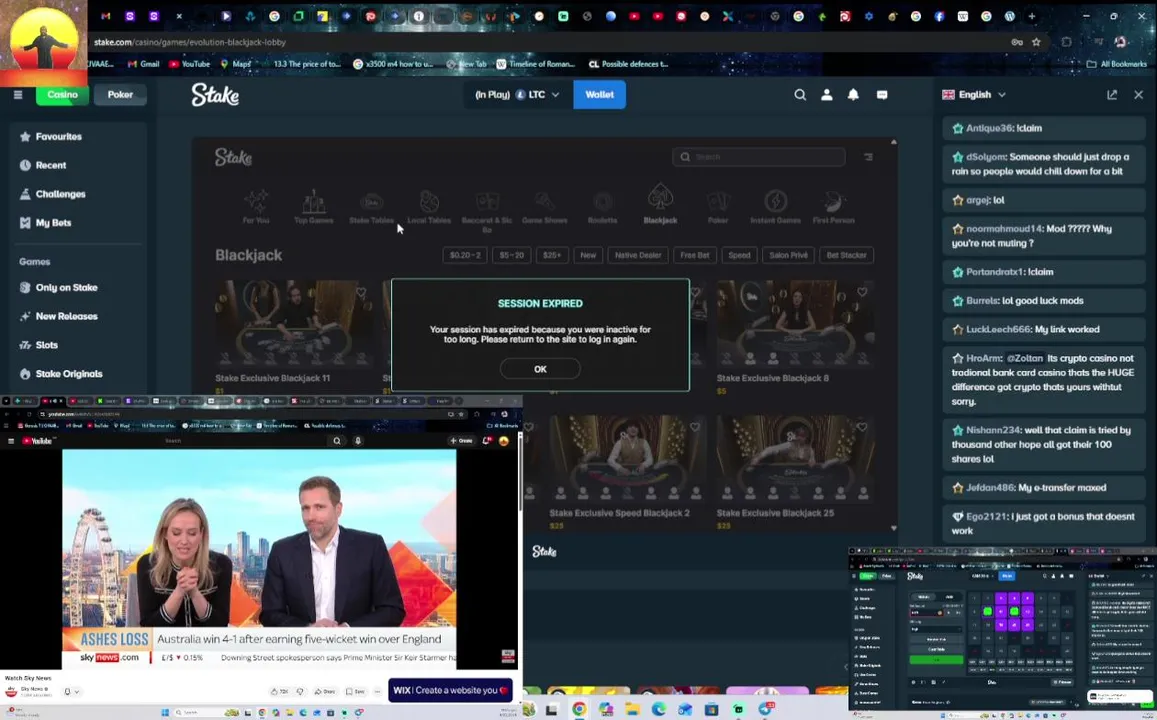Click the YouTube voice search microphone
The height and width of the screenshot is (720, 1157).
358,440
